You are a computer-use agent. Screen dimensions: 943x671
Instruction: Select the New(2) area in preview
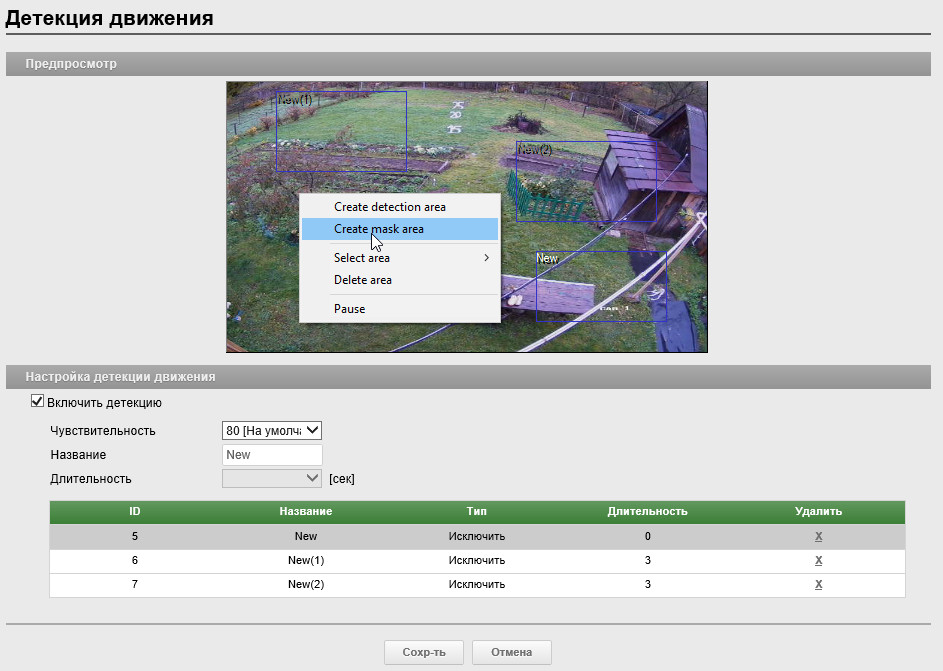point(586,181)
